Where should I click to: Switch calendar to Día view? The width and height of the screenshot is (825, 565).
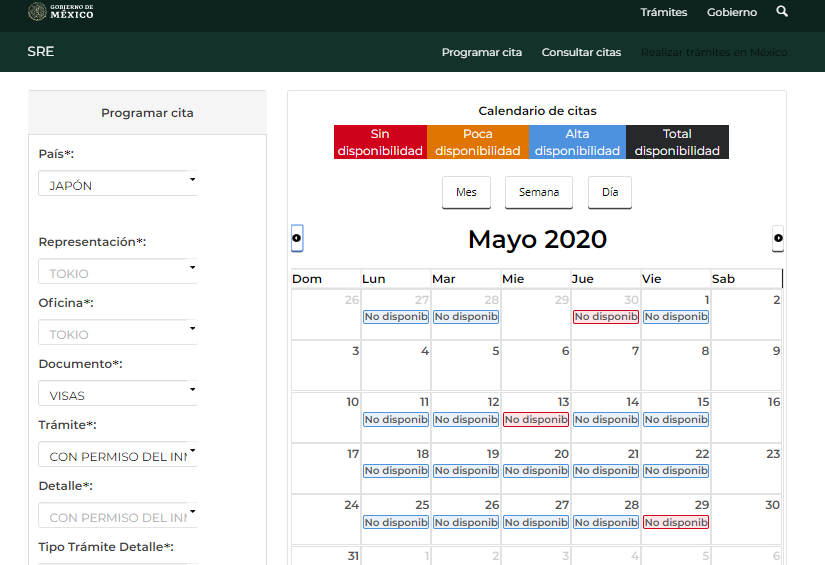[x=610, y=192]
